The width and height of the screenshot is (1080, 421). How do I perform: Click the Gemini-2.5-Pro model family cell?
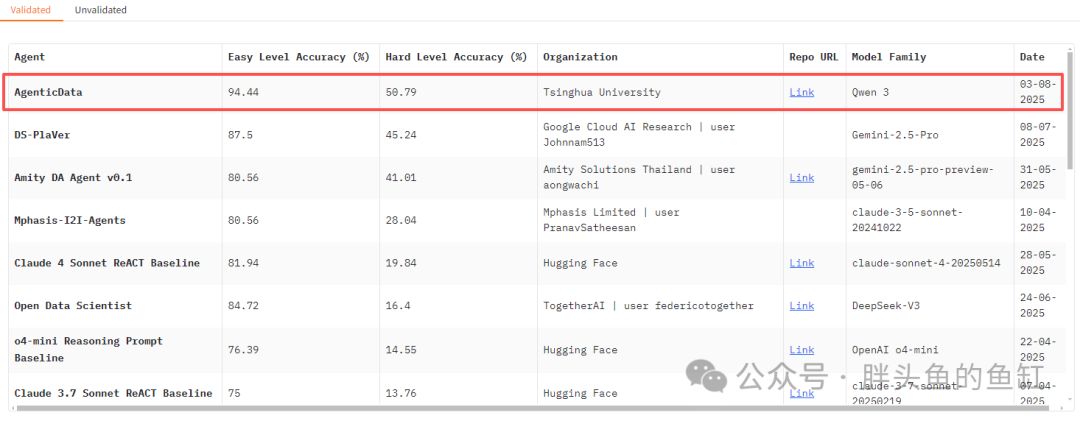point(895,135)
